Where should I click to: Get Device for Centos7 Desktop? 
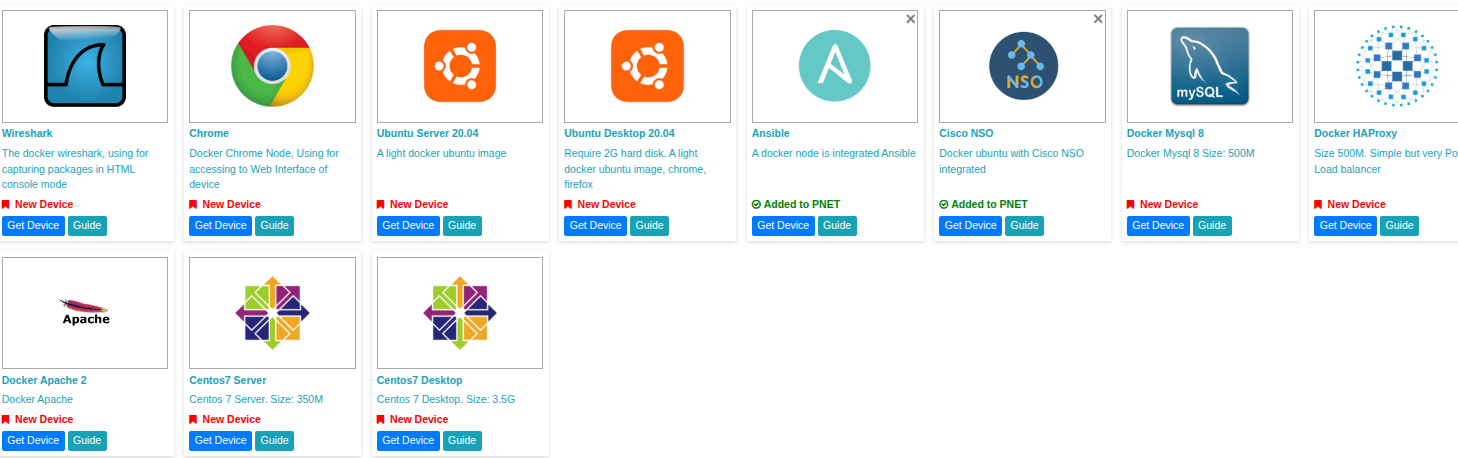(x=408, y=440)
